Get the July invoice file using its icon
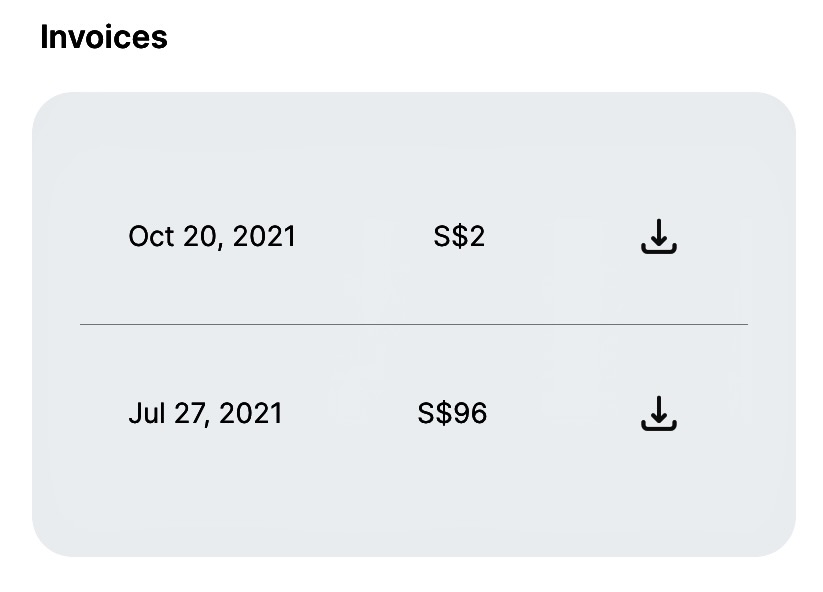This screenshot has height=592, width=823. [x=659, y=414]
